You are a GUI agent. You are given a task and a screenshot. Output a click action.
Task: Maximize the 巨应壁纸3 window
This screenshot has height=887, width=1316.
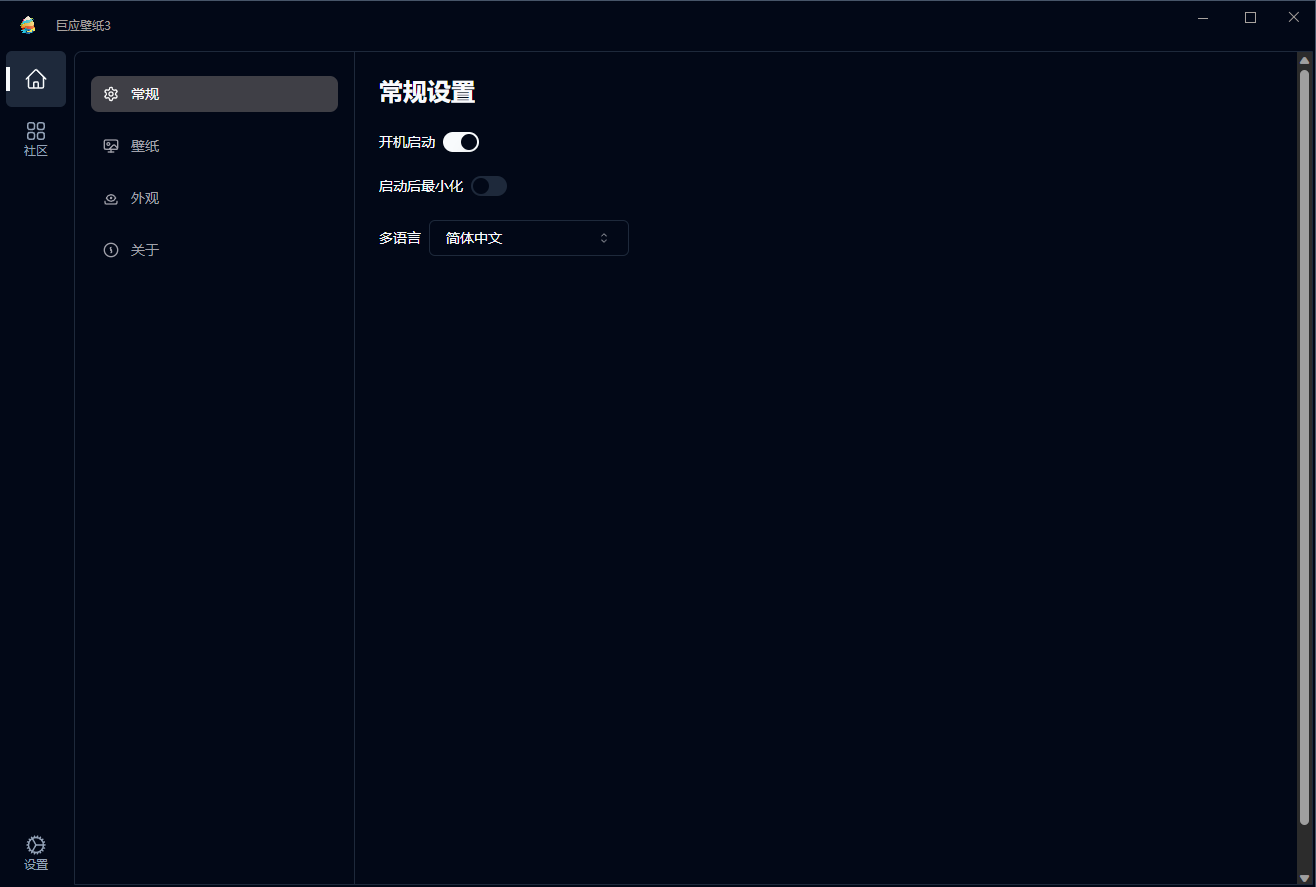[1250, 18]
